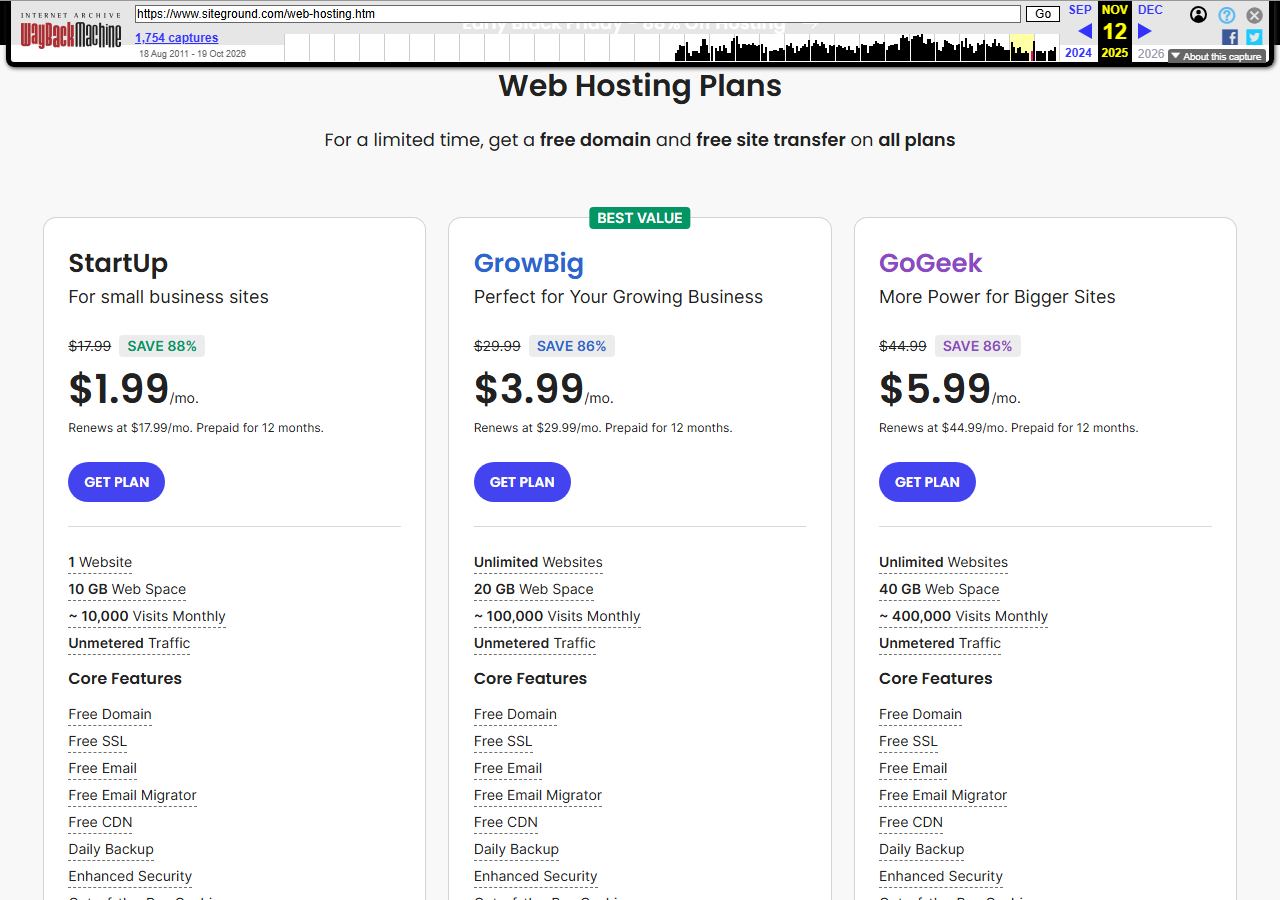Screen dimensions: 1280x900
Task: Click '~ 400,000 Visits Monthly' text
Action: 963,617
